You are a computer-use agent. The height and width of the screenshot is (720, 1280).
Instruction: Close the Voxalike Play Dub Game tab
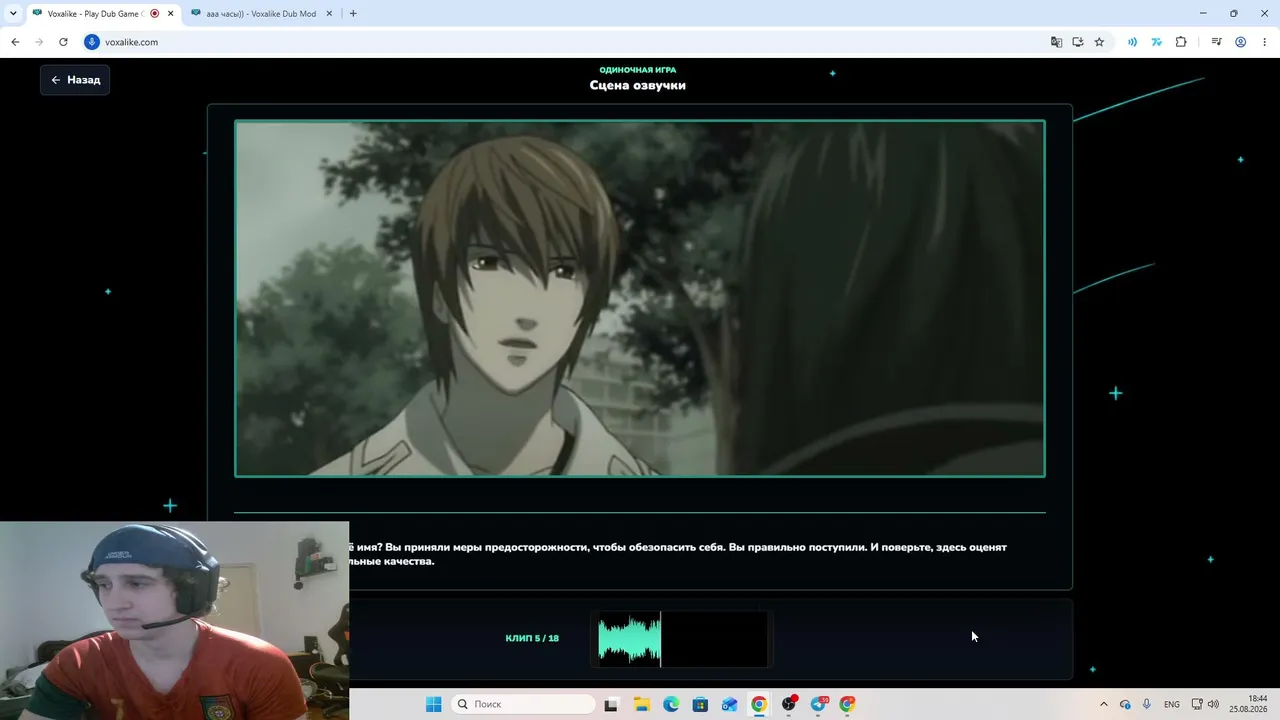click(x=170, y=14)
